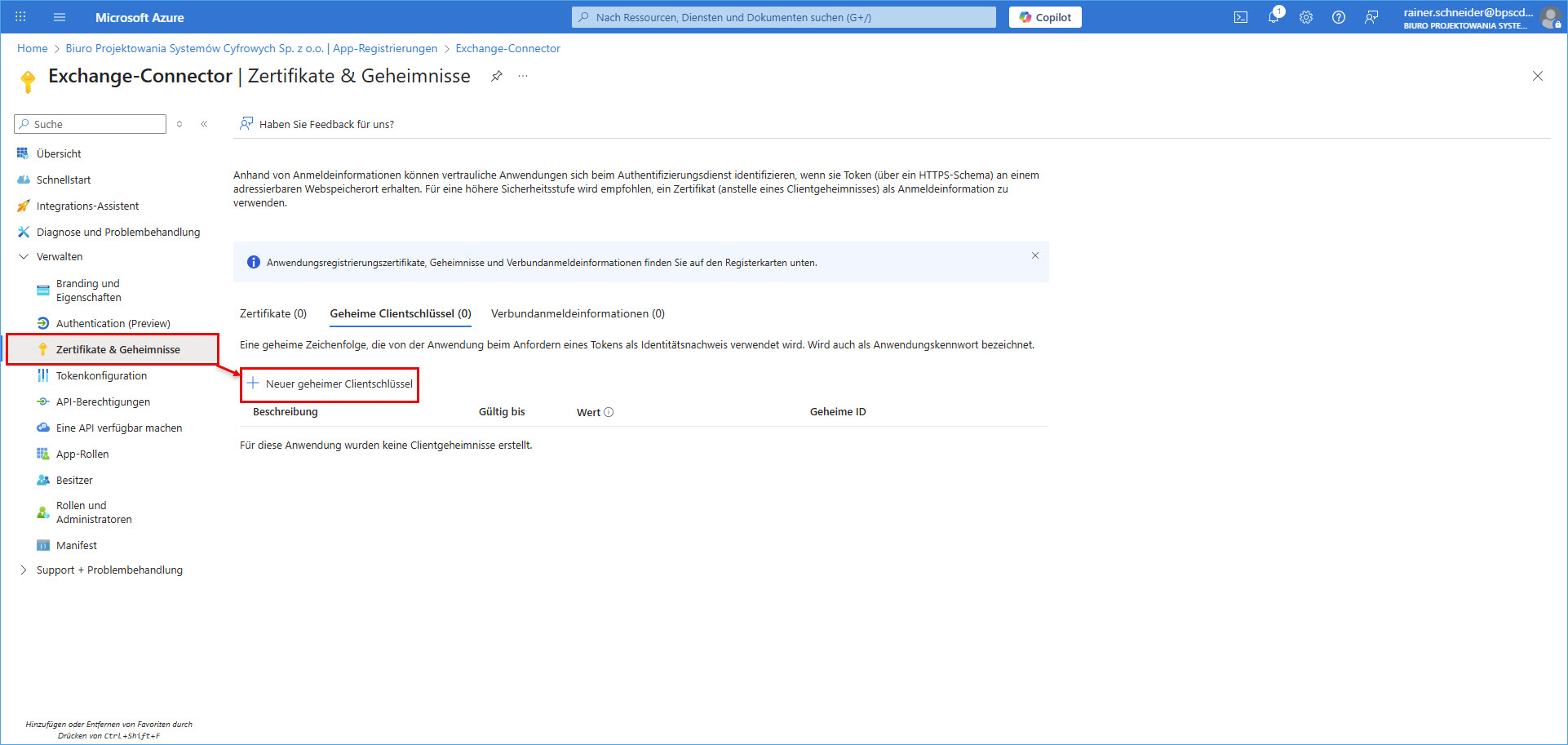Open the notifications bell
This screenshot has width=1568, height=745.
(1273, 17)
